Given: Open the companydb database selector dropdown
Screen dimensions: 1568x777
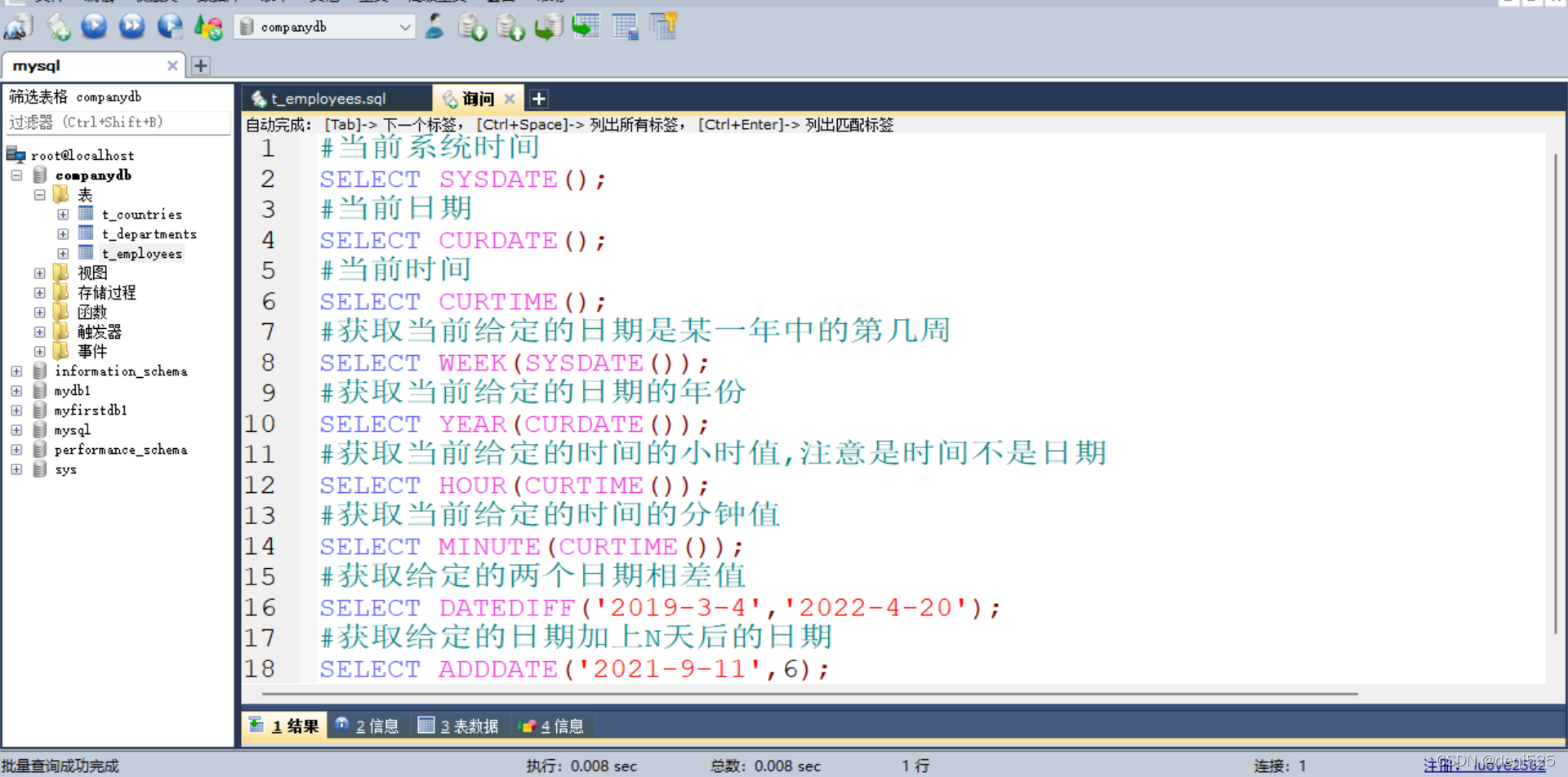Looking at the screenshot, I should 325,27.
